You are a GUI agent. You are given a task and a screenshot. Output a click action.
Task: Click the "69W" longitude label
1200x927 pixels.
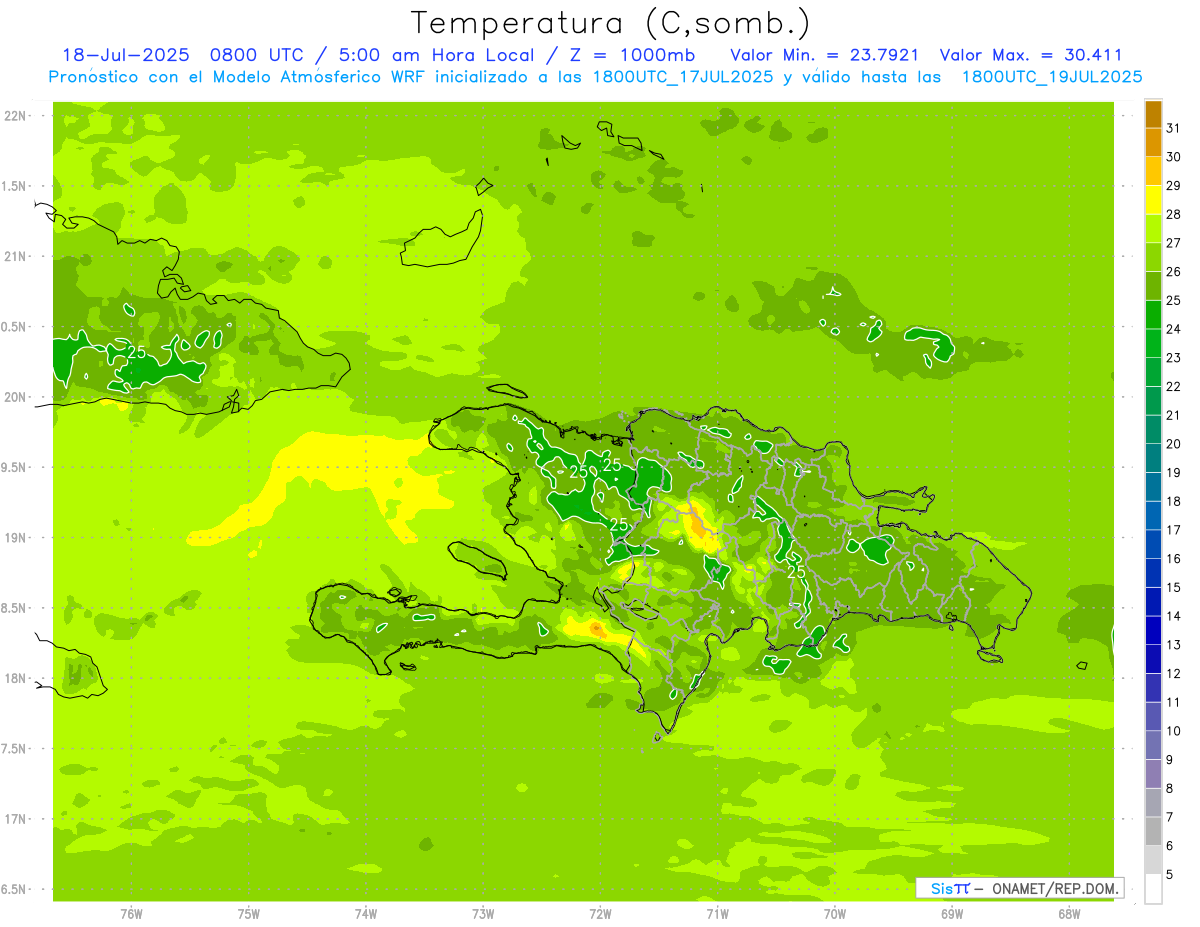(x=952, y=914)
